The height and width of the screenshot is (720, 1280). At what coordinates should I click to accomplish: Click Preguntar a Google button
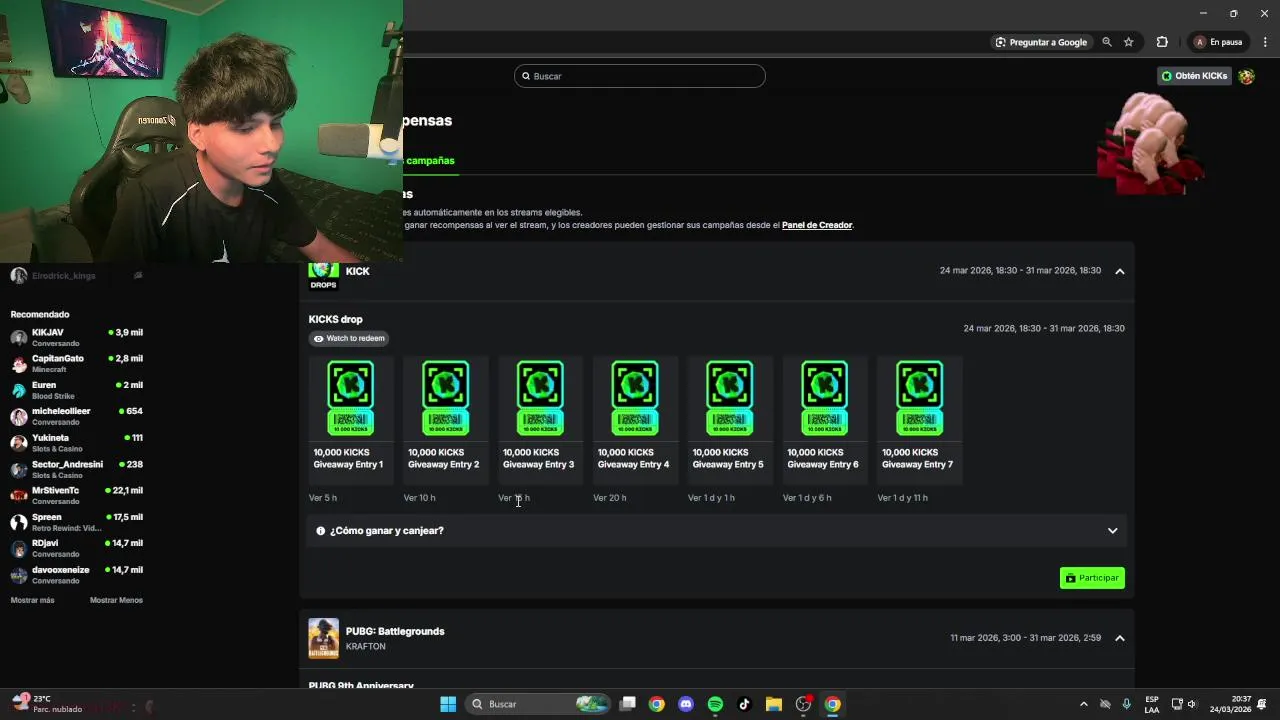tap(1041, 42)
